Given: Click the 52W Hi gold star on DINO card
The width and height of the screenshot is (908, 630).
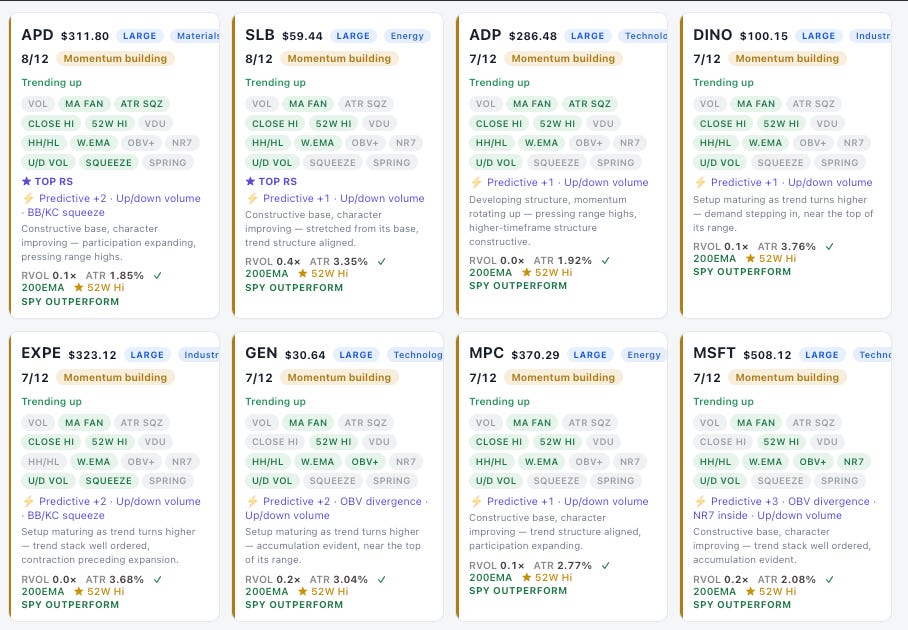Looking at the screenshot, I should coord(750,258).
